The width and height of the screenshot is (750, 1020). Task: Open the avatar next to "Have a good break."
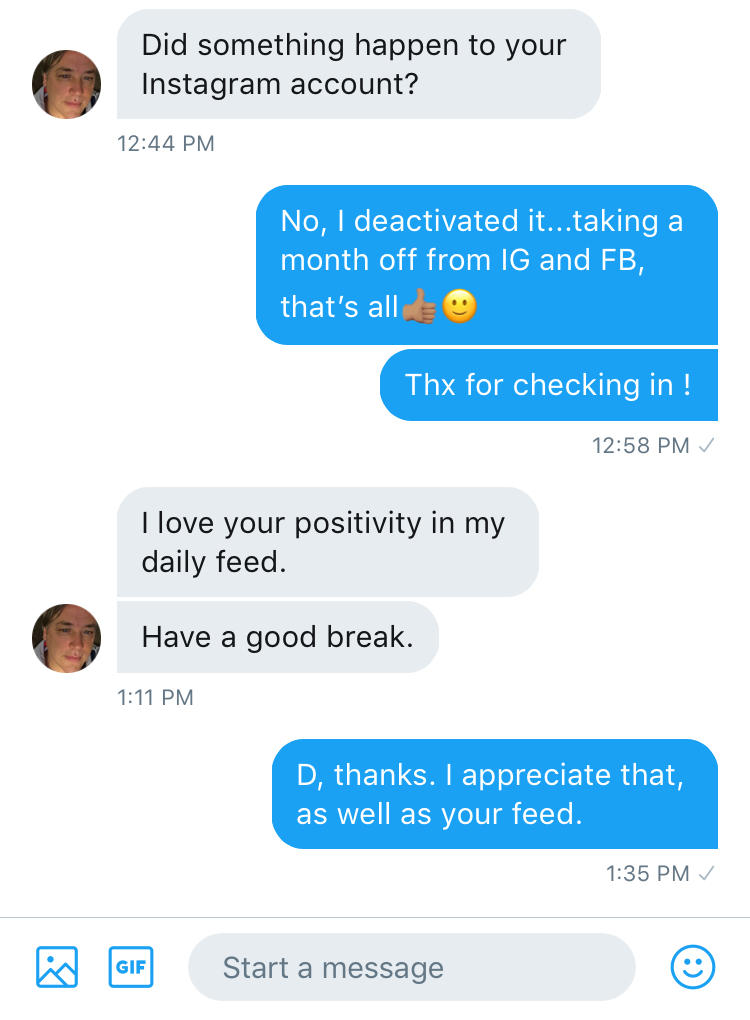coord(67,637)
